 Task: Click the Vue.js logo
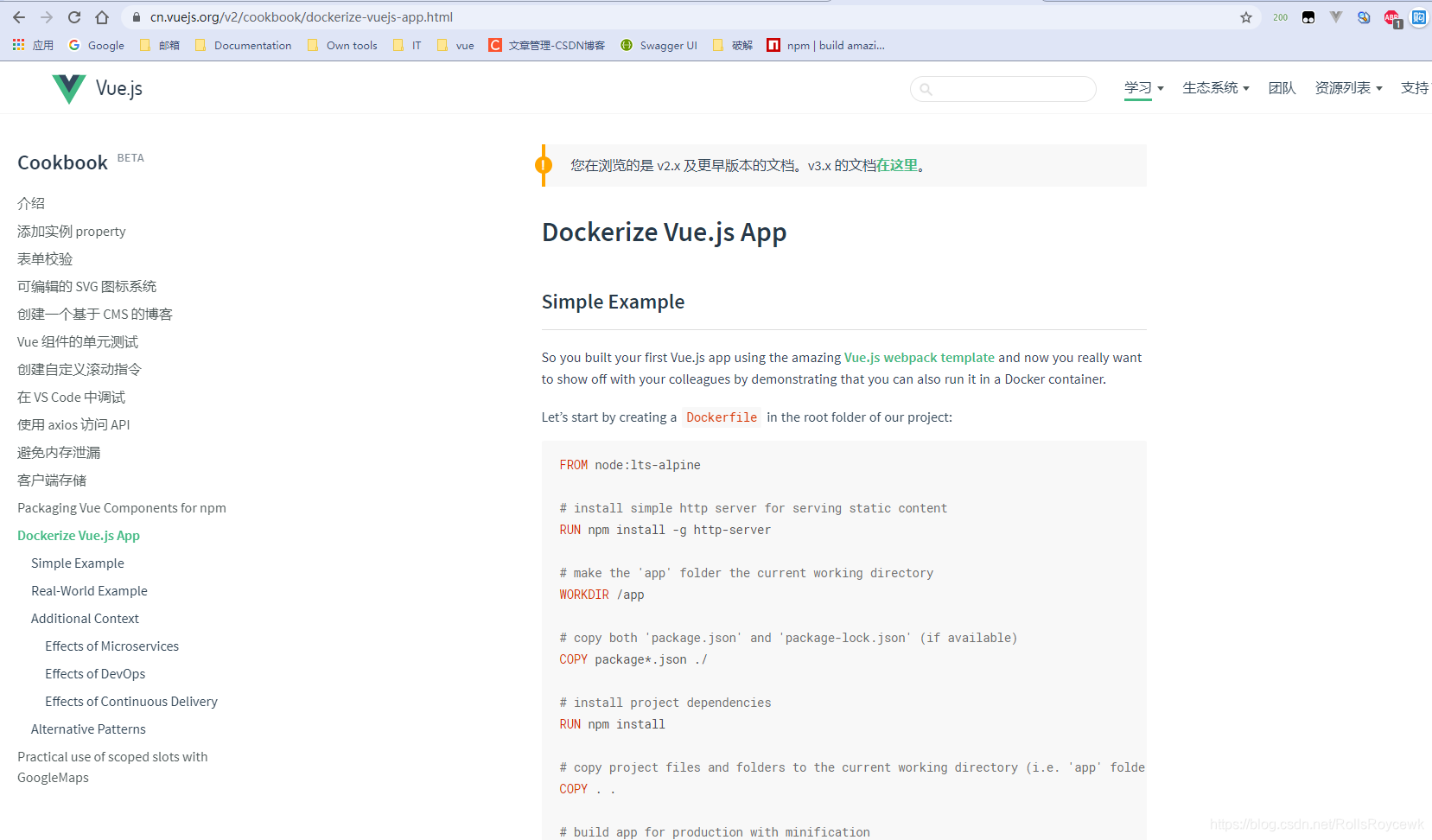tap(97, 88)
